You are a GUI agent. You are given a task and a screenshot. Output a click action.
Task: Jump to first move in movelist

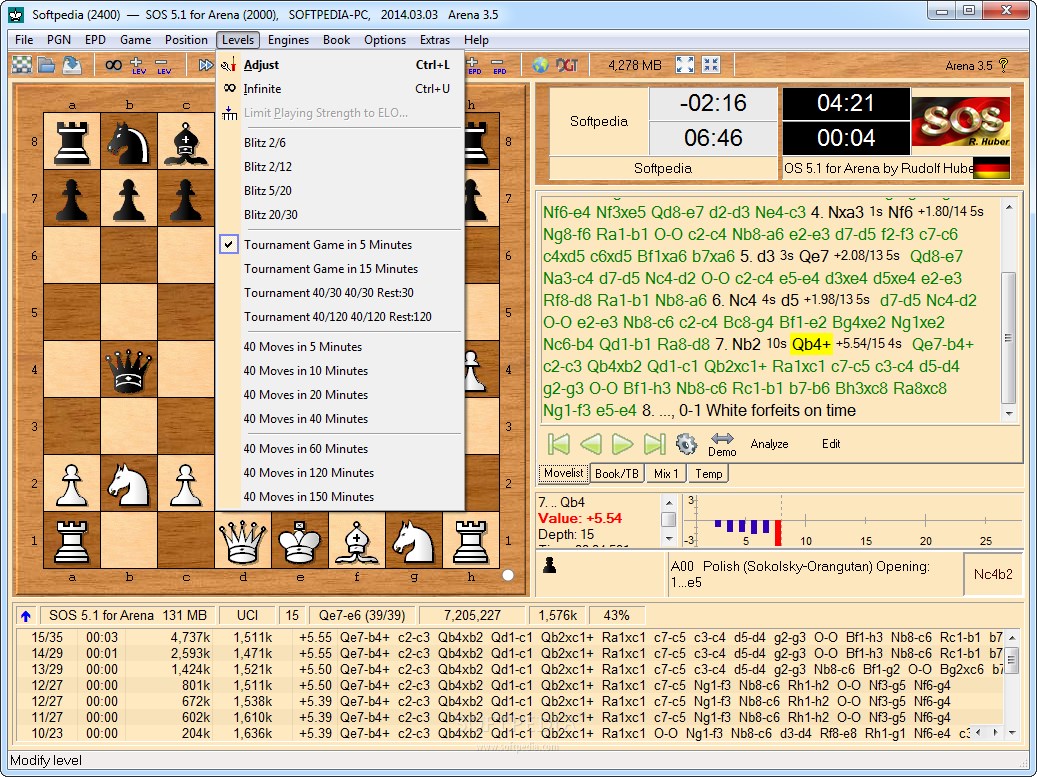point(559,444)
